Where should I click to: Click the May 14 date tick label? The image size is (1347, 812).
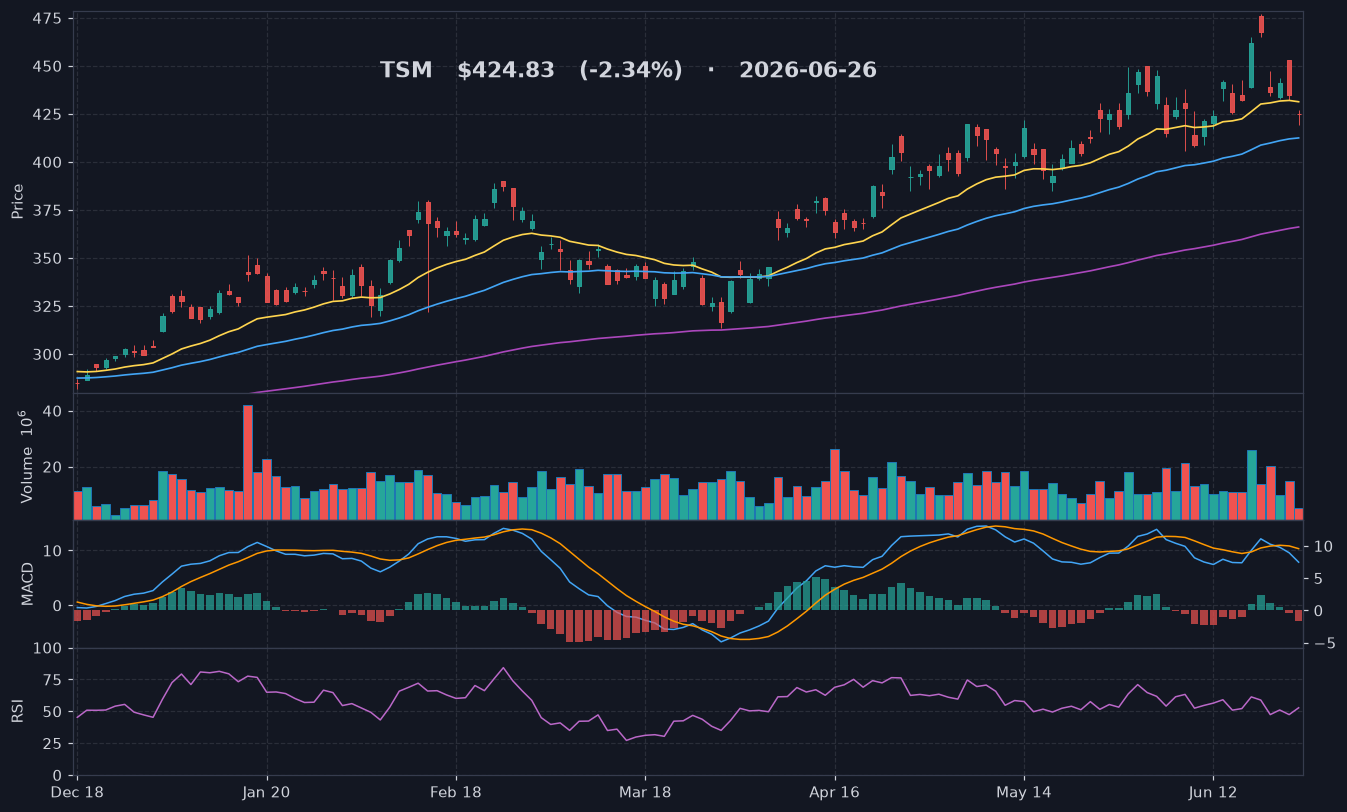[1024, 792]
